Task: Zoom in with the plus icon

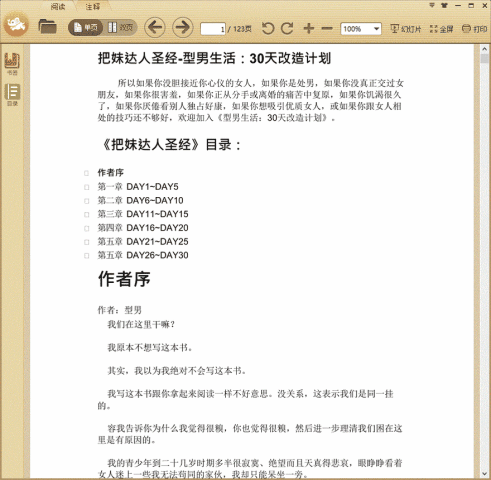Action: click(309, 29)
